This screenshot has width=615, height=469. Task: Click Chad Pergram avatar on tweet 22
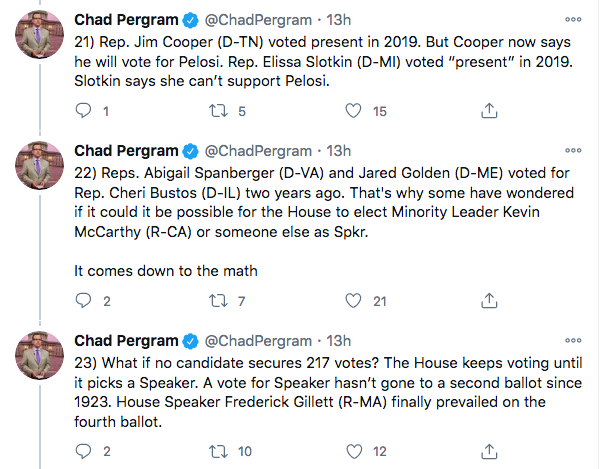39,165
